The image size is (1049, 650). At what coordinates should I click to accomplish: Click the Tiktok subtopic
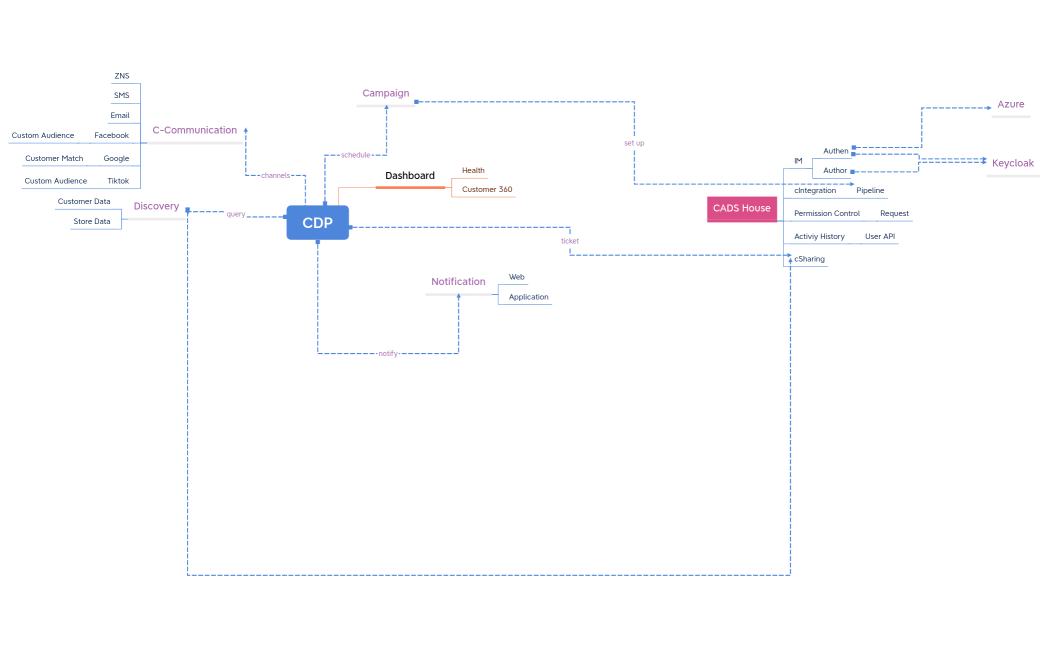pyautogui.click(x=118, y=181)
